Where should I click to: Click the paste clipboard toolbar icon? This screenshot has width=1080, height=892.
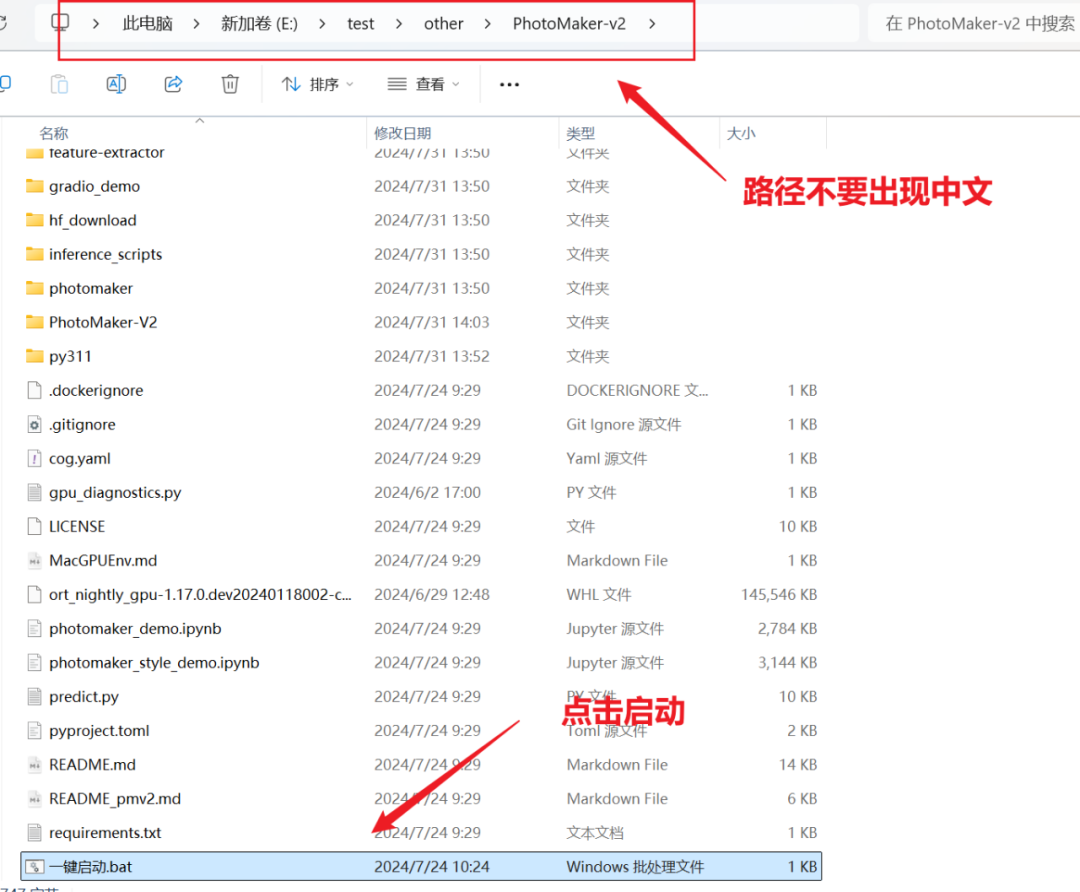tap(59, 84)
